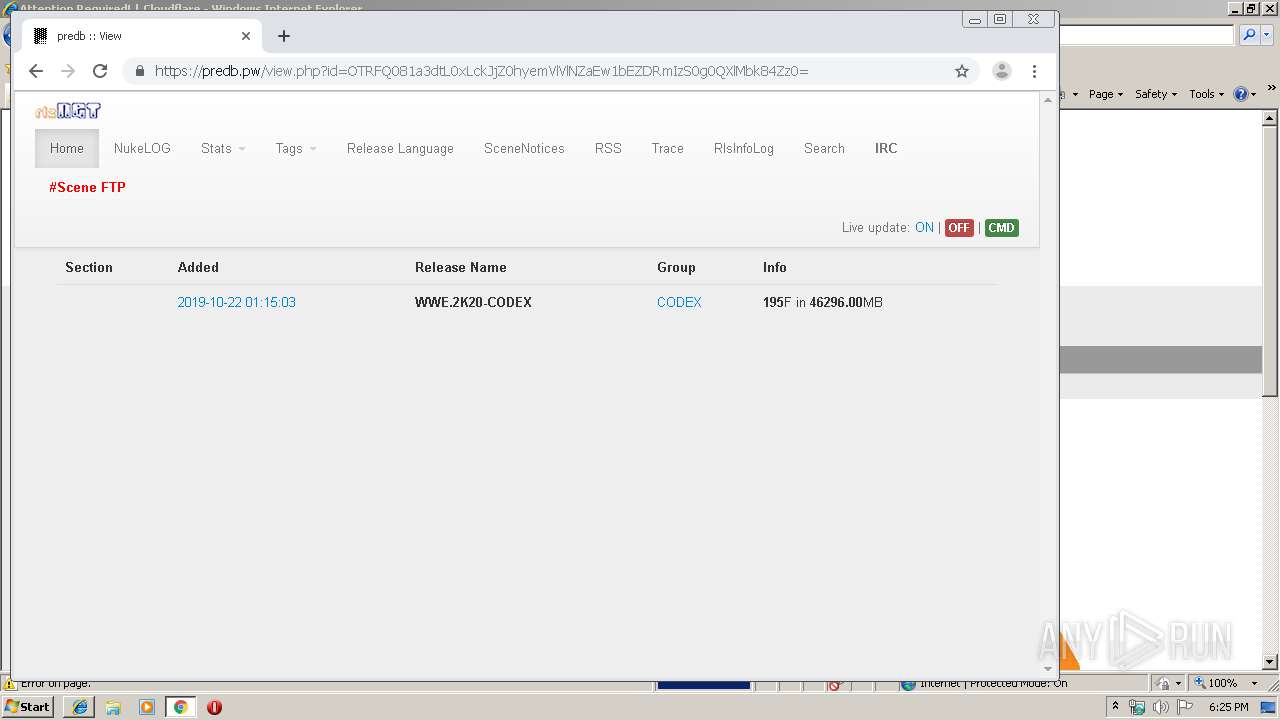This screenshot has height=720, width=1280.
Task: Show hidden system tray icons
Action: (x=1116, y=707)
